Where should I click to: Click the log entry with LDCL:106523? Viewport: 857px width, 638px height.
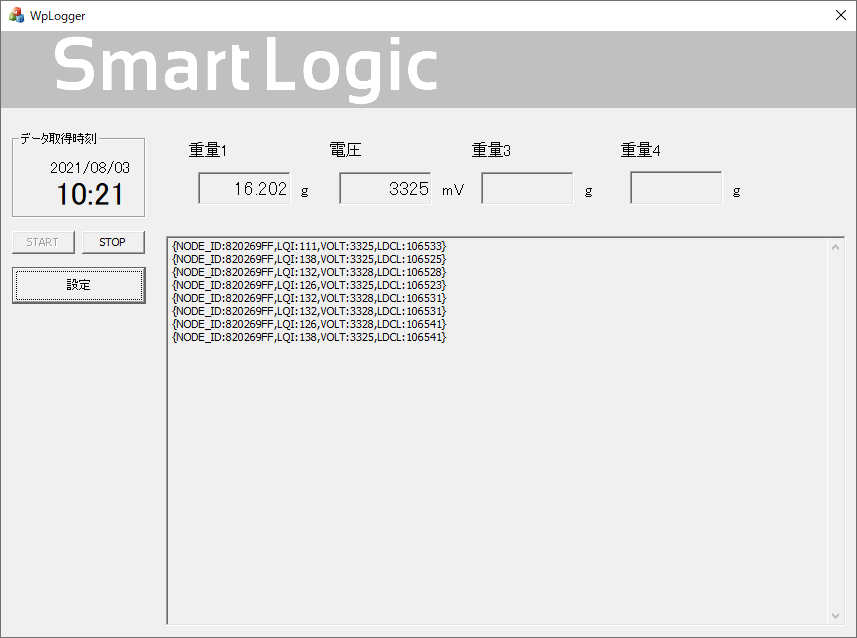pyautogui.click(x=309, y=285)
